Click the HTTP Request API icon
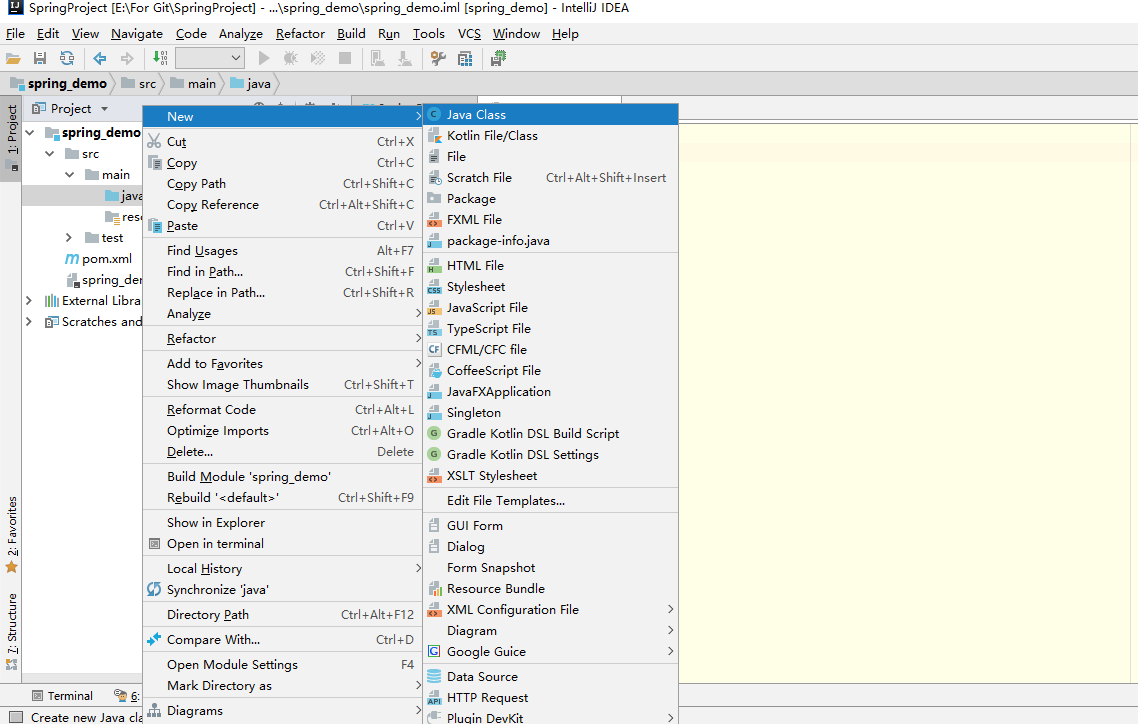 point(434,698)
